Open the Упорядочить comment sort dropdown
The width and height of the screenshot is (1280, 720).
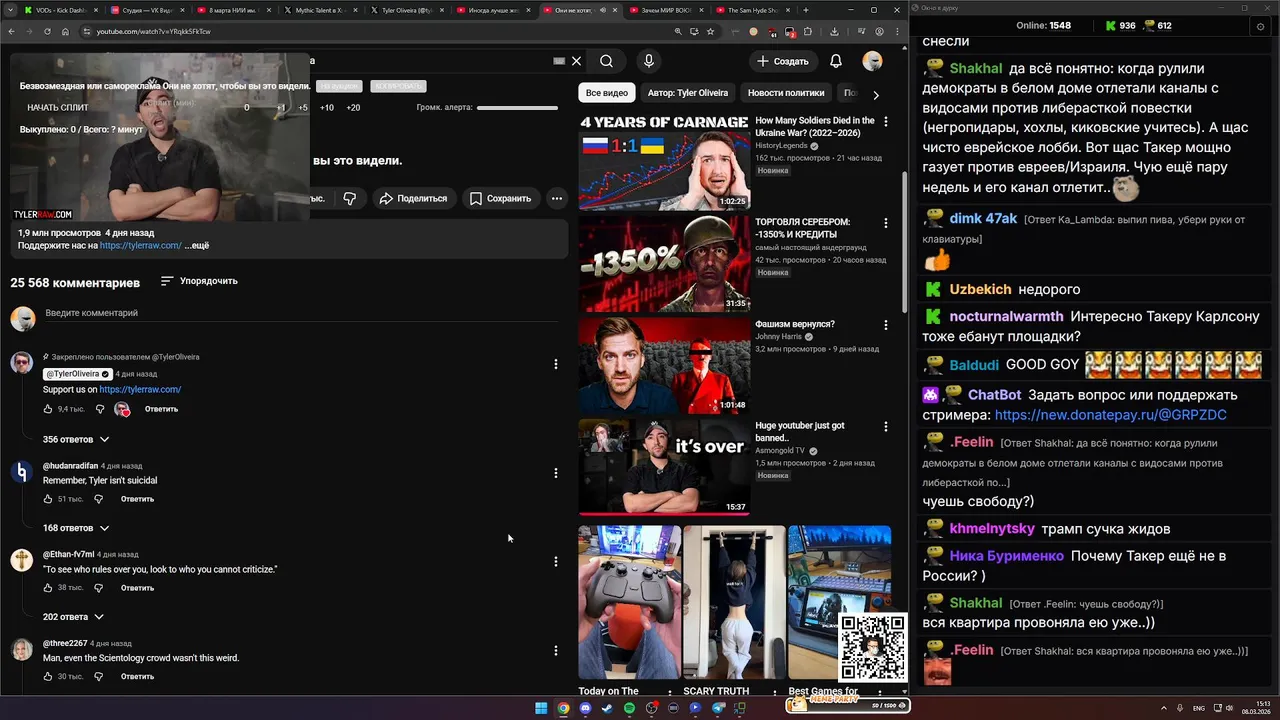click(199, 281)
